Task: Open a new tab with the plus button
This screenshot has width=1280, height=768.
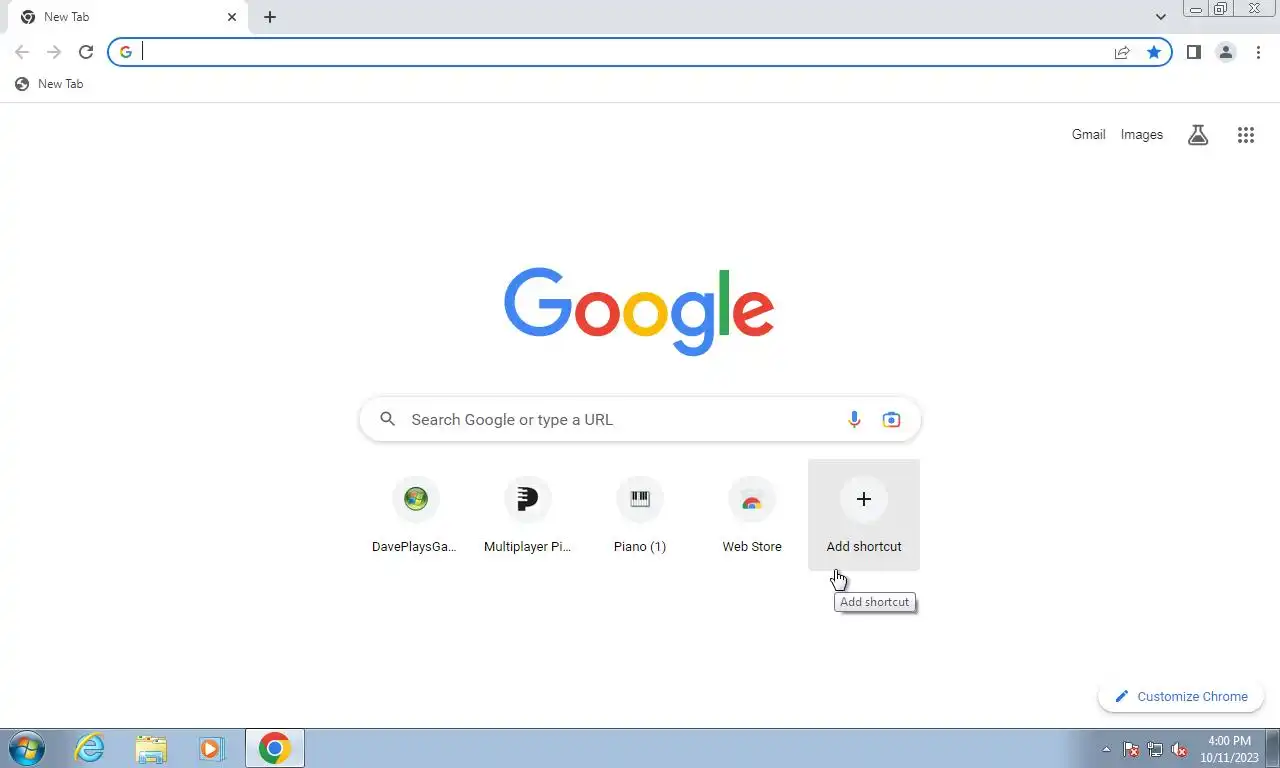Action: pyautogui.click(x=270, y=17)
